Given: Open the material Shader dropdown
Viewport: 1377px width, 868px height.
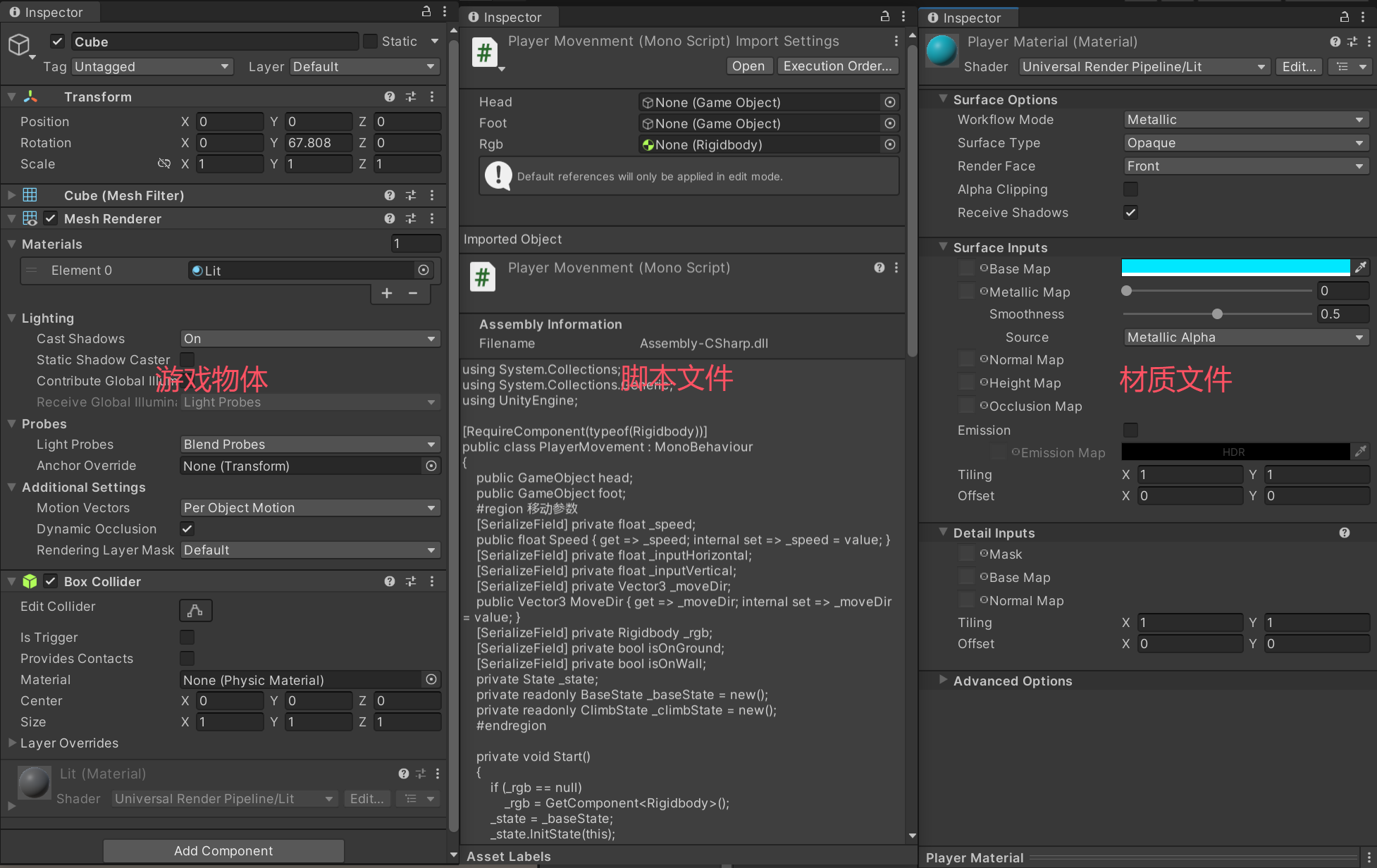Looking at the screenshot, I should pyautogui.click(x=1144, y=67).
